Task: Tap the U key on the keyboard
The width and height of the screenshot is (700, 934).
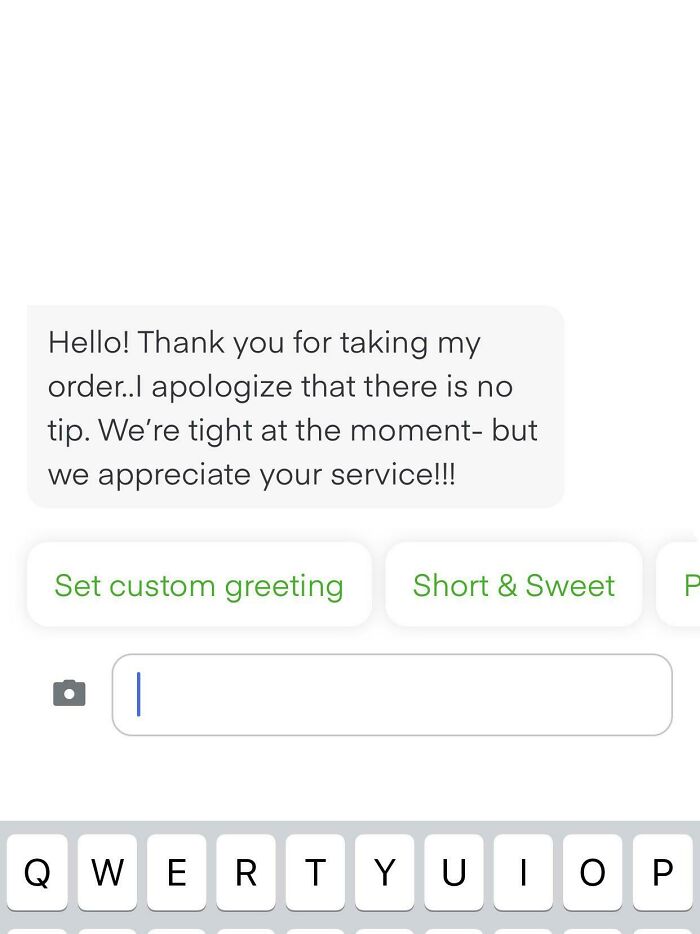Action: 454,872
